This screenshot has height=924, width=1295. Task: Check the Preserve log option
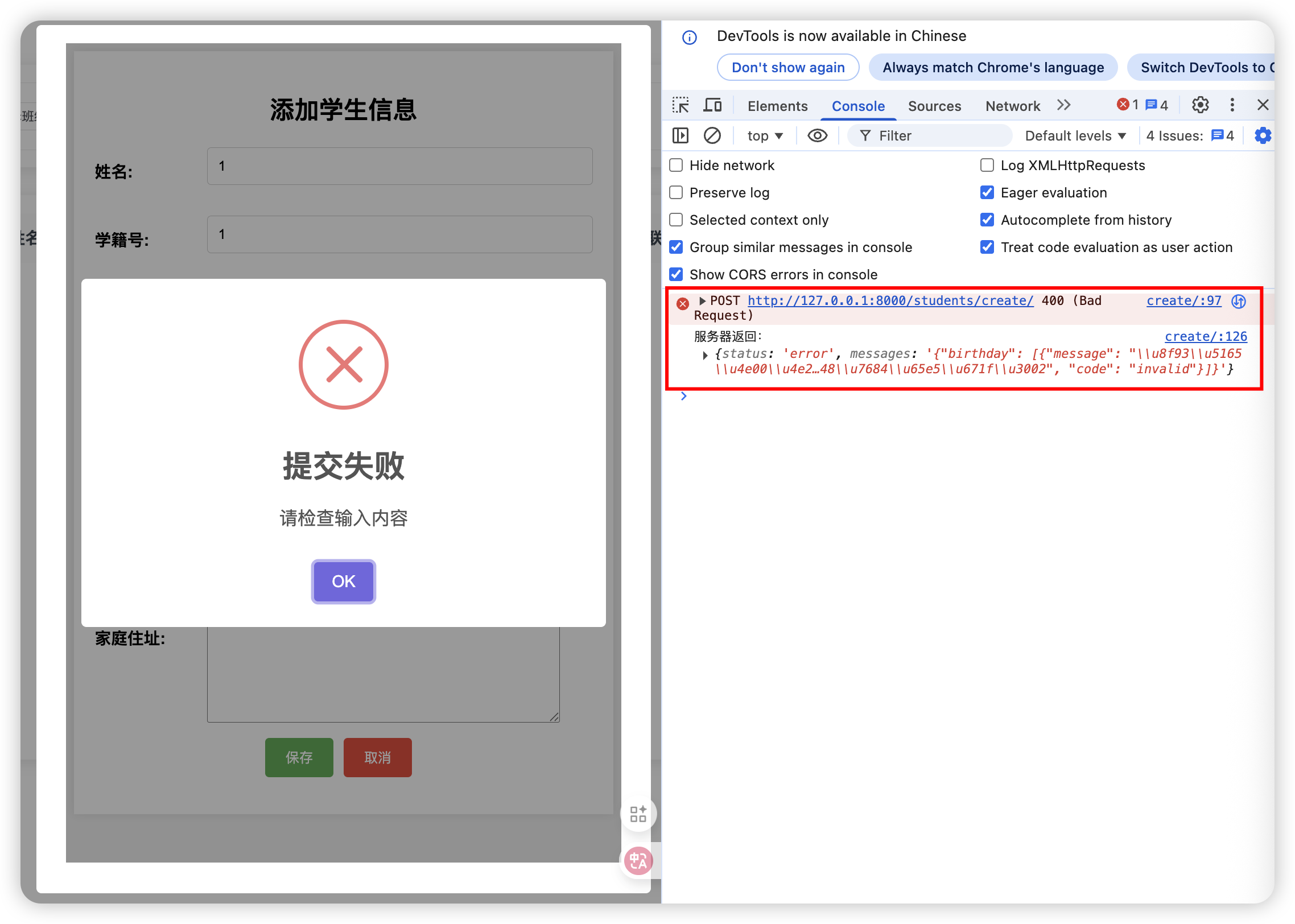pos(676,192)
